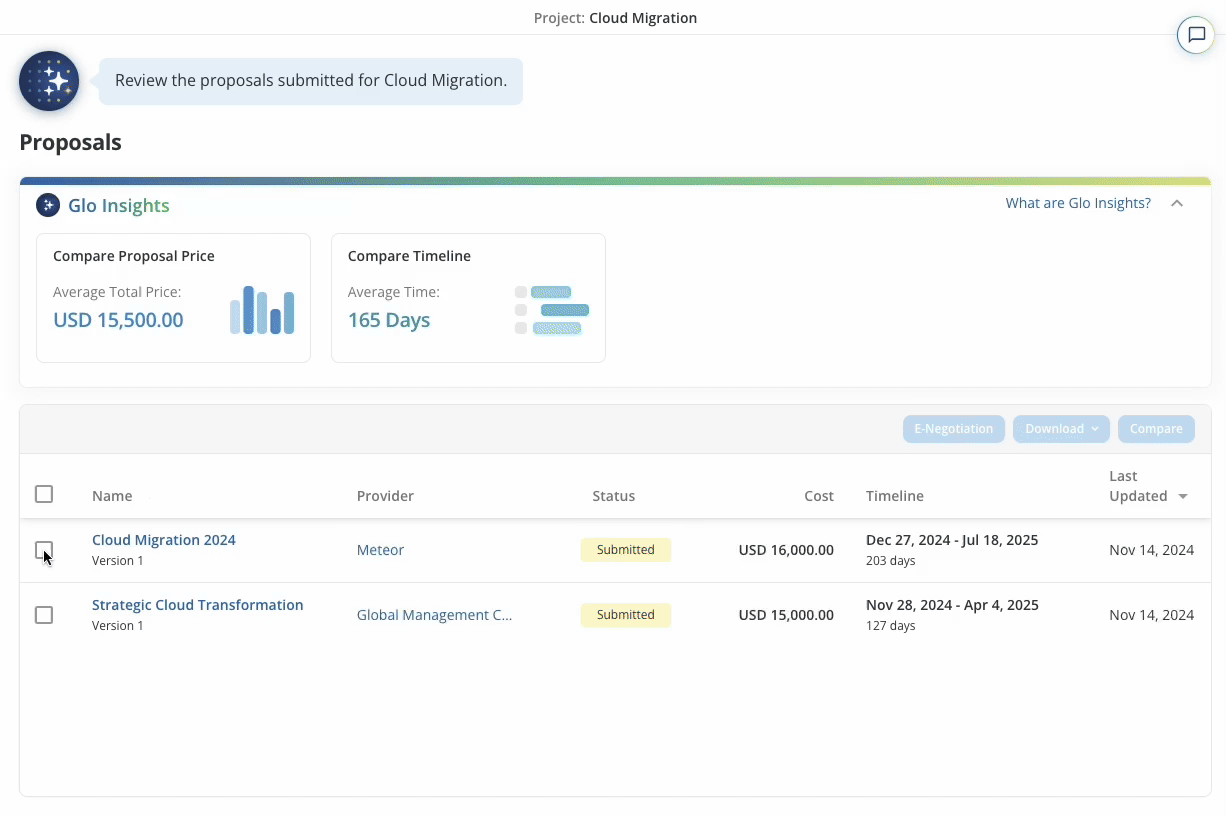Viewport: 1226px width, 816px height.
Task: Click the Glo Insights sparkle icon
Action: tap(47, 204)
